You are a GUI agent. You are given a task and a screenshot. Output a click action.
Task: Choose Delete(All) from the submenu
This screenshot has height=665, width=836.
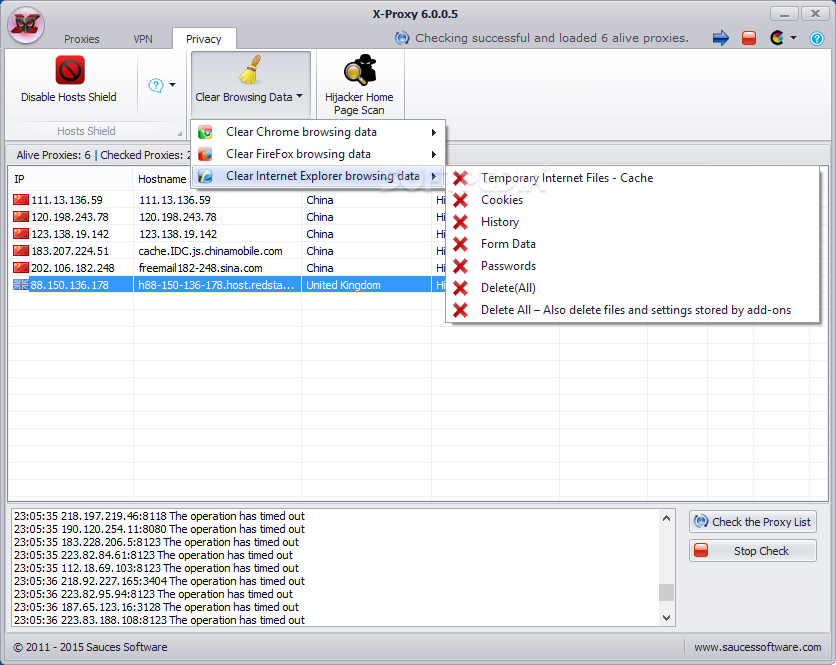click(633, 288)
